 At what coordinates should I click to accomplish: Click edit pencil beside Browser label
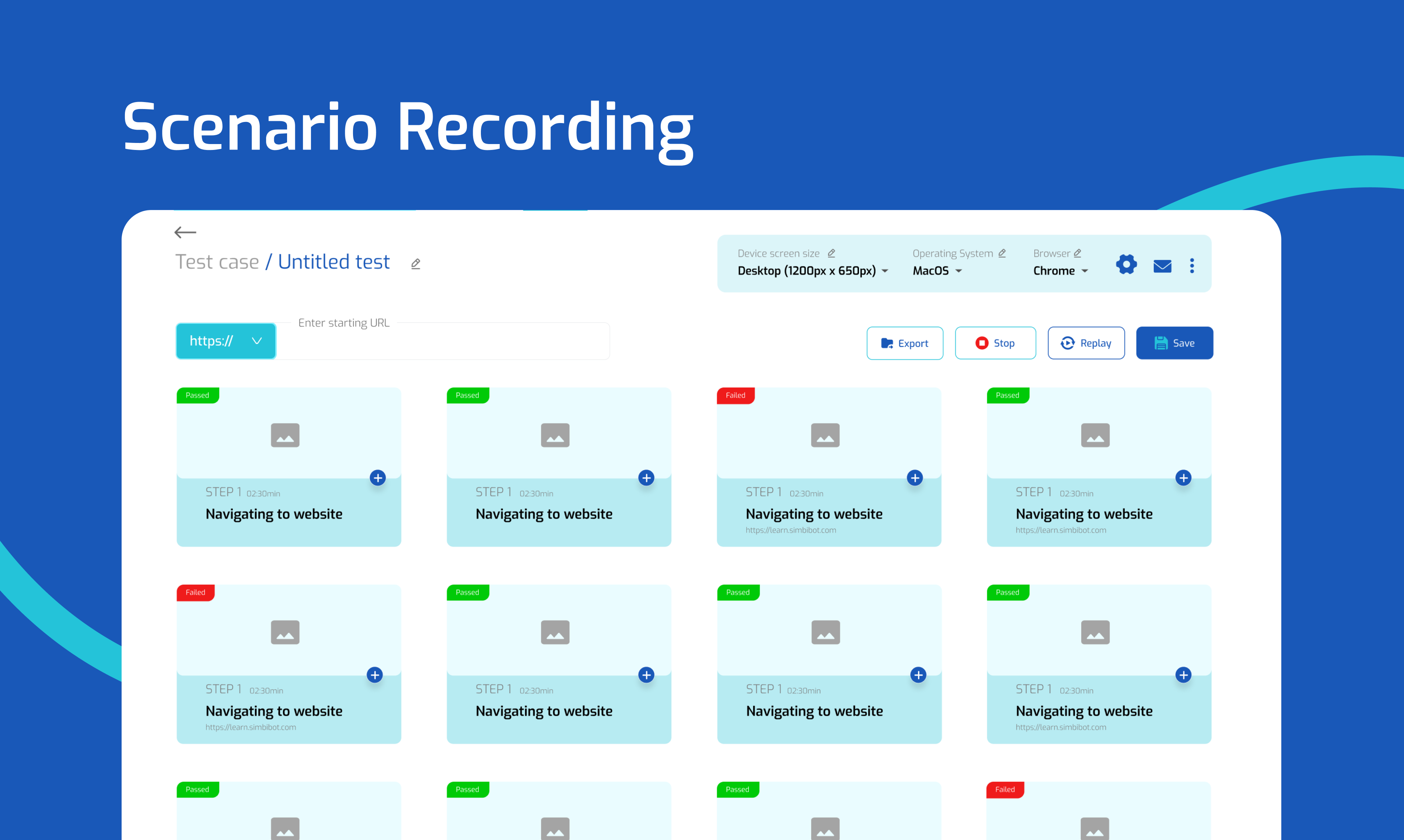pyautogui.click(x=1078, y=253)
